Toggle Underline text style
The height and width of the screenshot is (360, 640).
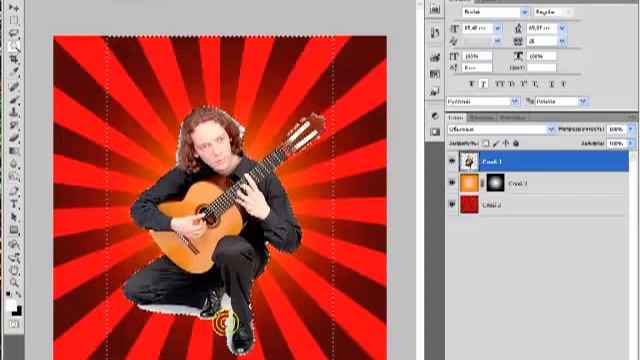[x=551, y=84]
